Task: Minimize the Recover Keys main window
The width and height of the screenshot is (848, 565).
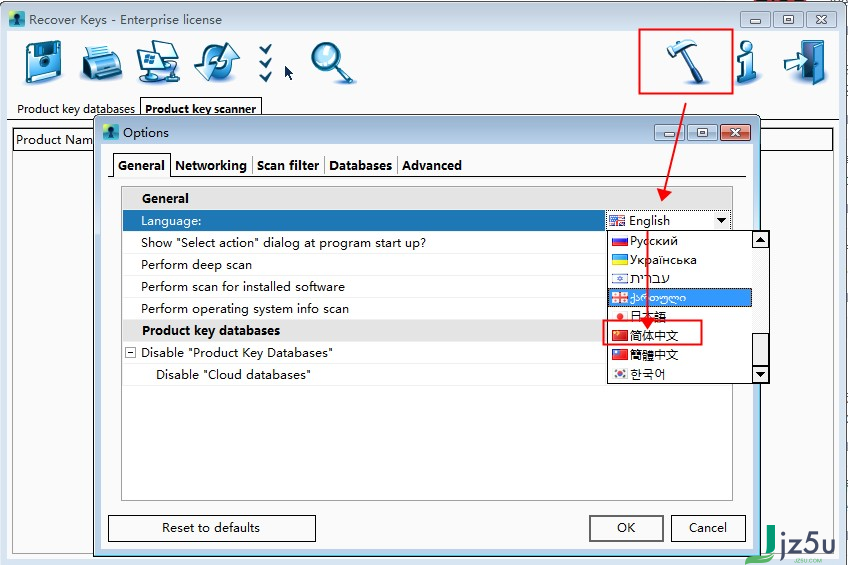Action: pos(756,20)
